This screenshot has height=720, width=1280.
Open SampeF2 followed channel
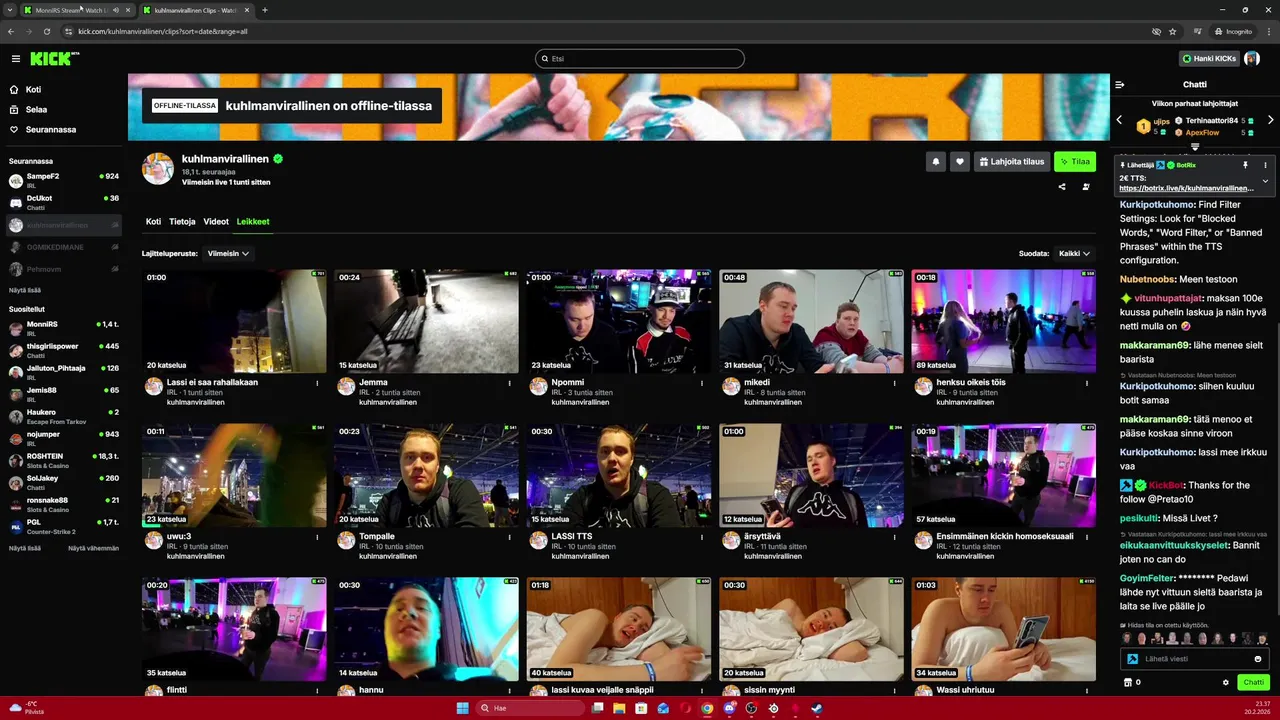point(62,180)
